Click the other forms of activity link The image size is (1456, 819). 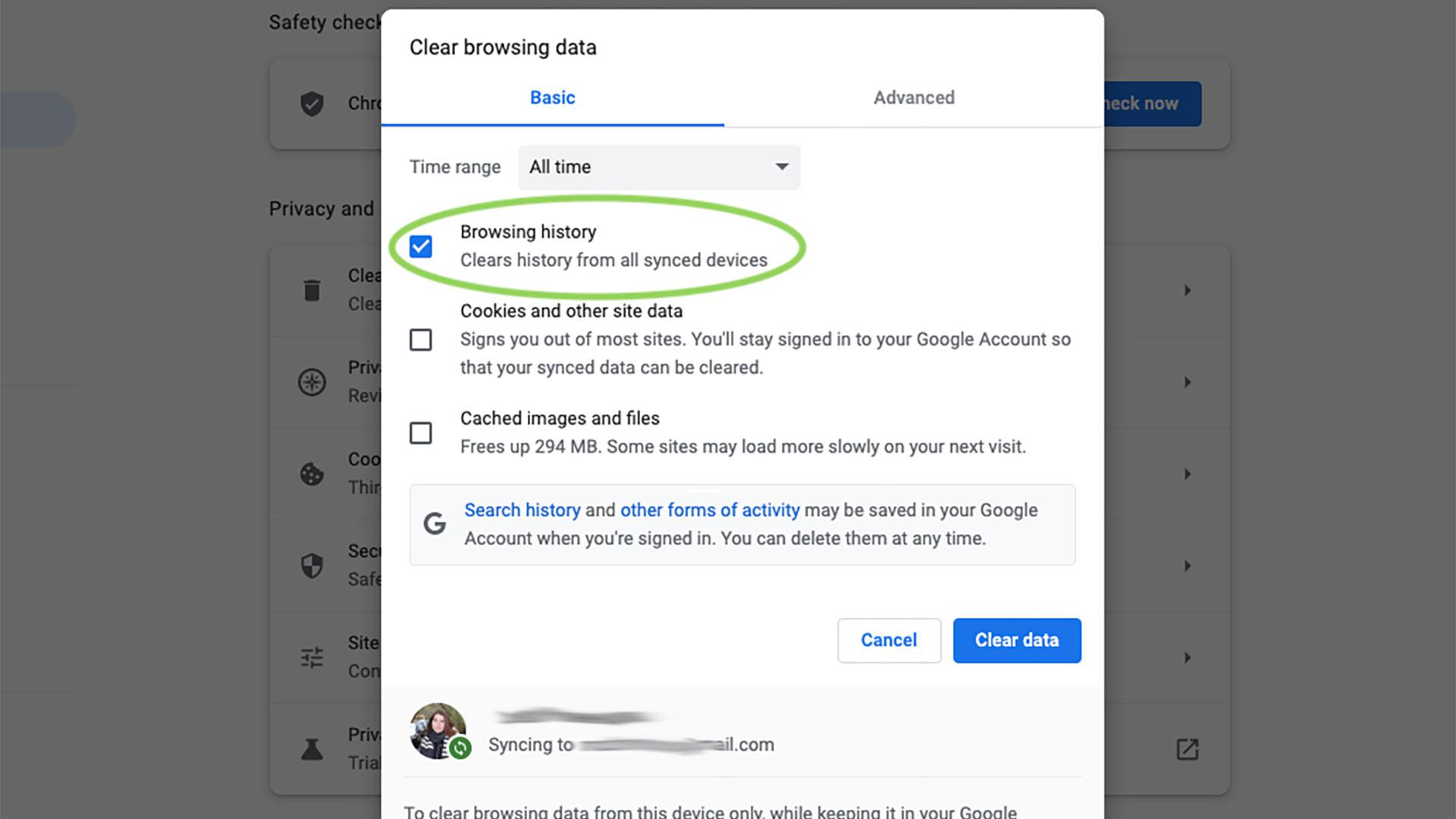709,509
